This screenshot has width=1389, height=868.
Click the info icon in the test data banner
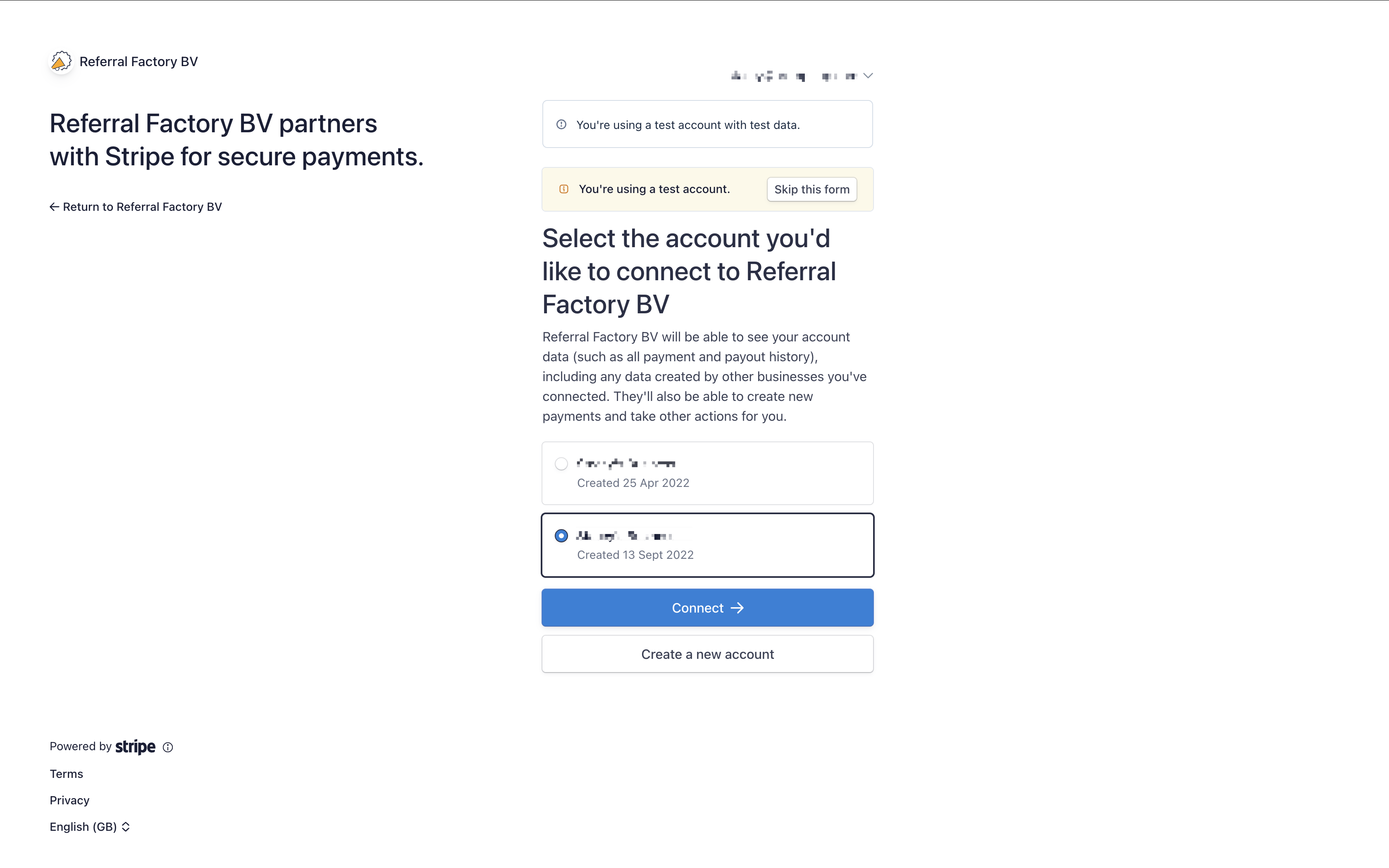point(561,124)
